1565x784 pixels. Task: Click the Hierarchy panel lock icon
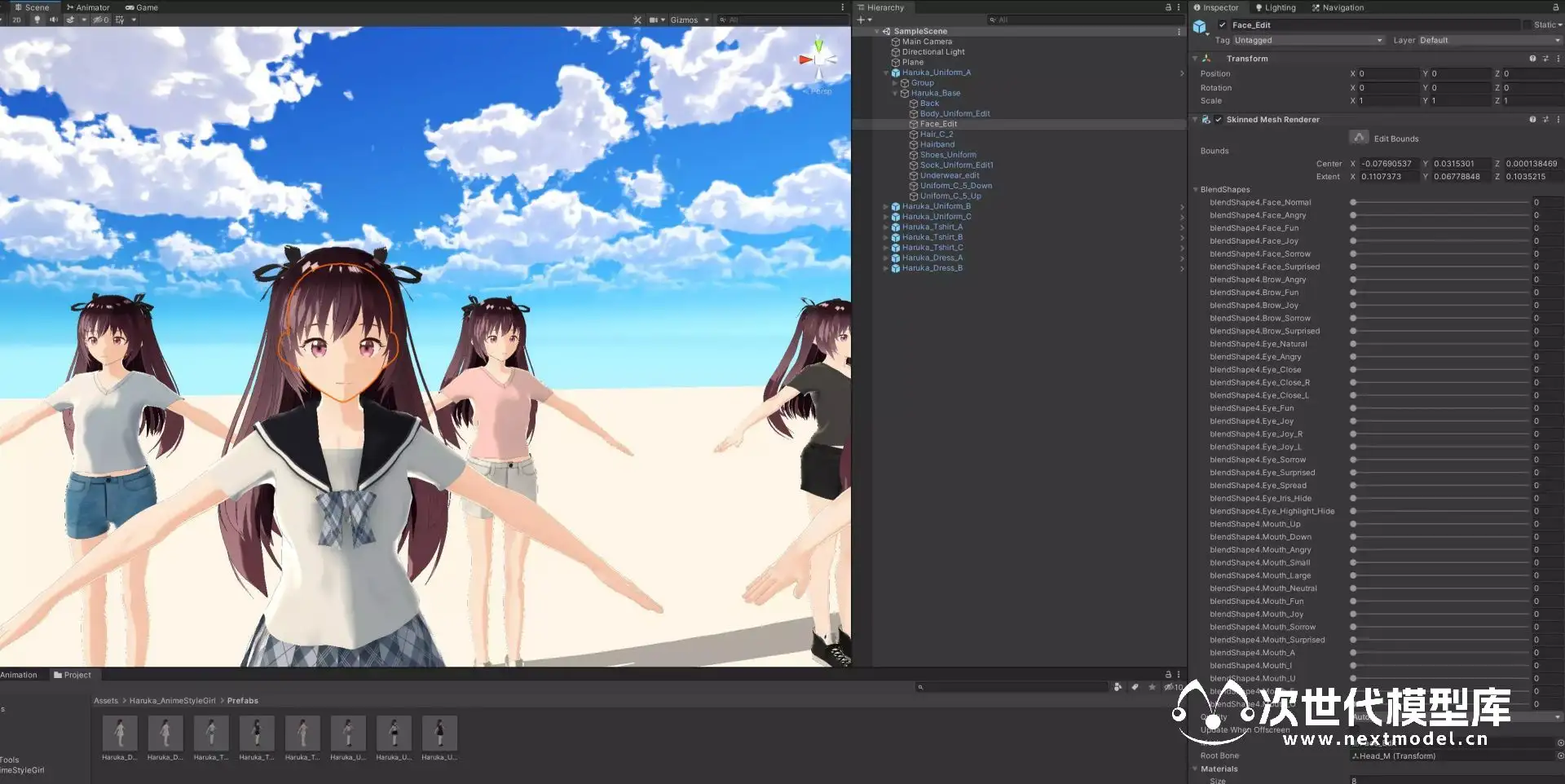point(1167,7)
